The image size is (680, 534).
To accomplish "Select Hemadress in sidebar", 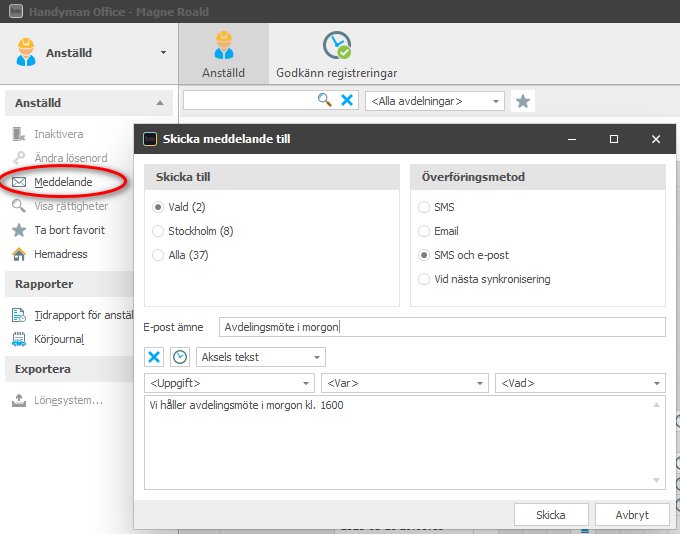I will 61,254.
